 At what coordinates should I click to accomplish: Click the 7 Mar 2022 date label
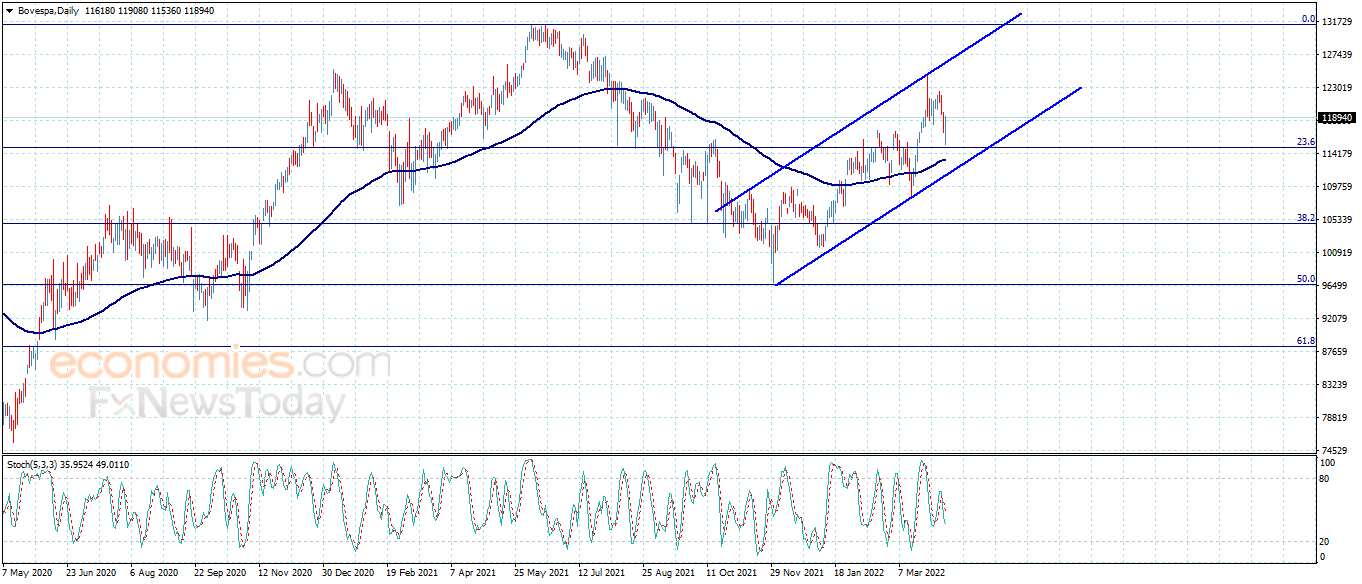(920, 574)
